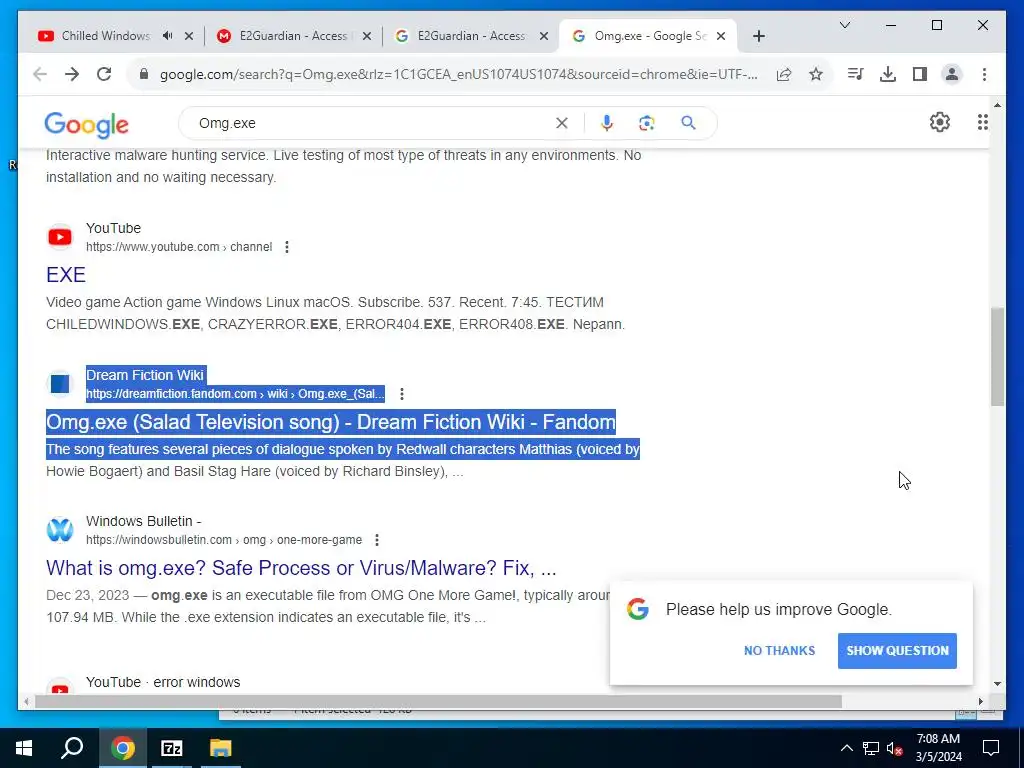Dismiss the survey with No Thanks
Image resolution: width=1024 pixels, height=768 pixels.
tap(779, 650)
